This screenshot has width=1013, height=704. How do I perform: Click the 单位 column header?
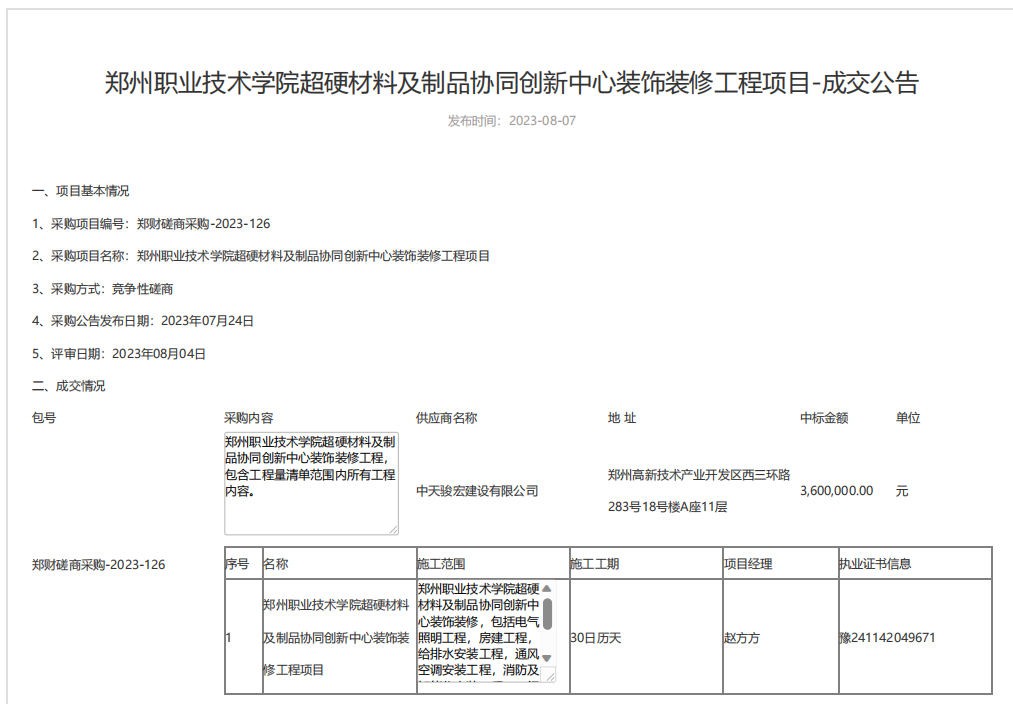[x=908, y=418]
